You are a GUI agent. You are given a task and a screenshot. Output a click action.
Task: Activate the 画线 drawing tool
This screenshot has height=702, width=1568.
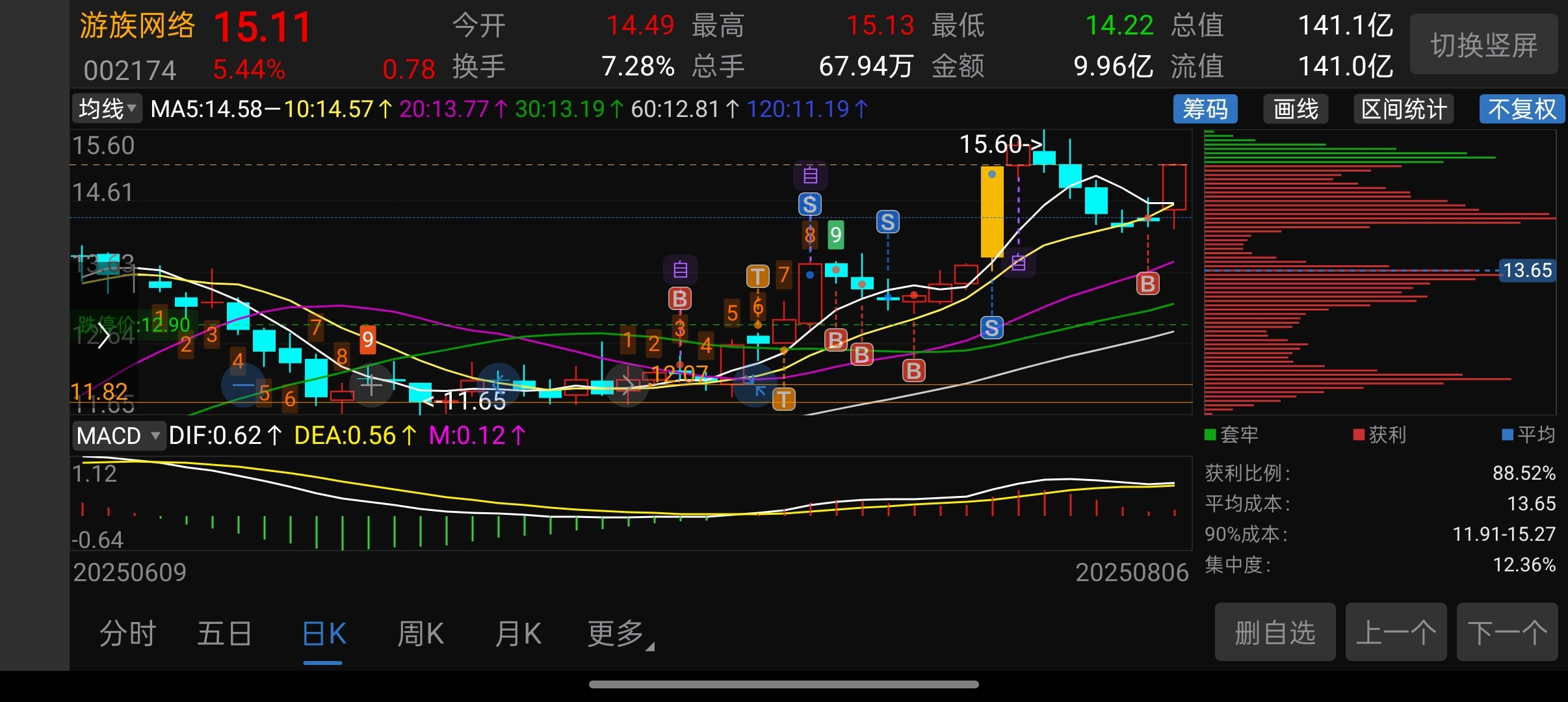click(1296, 109)
